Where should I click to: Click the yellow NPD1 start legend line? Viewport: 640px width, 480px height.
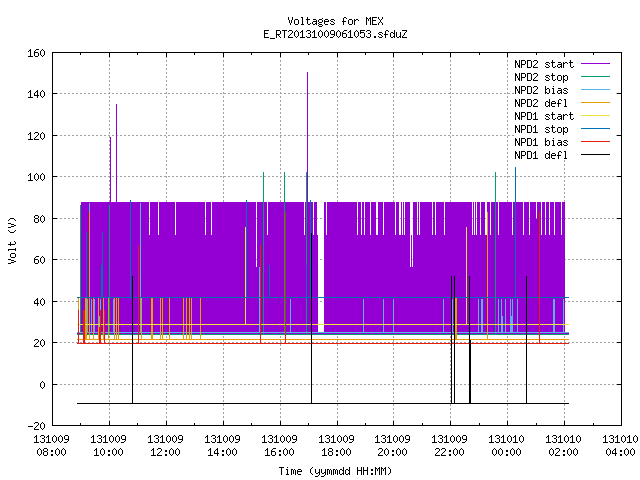click(595, 116)
